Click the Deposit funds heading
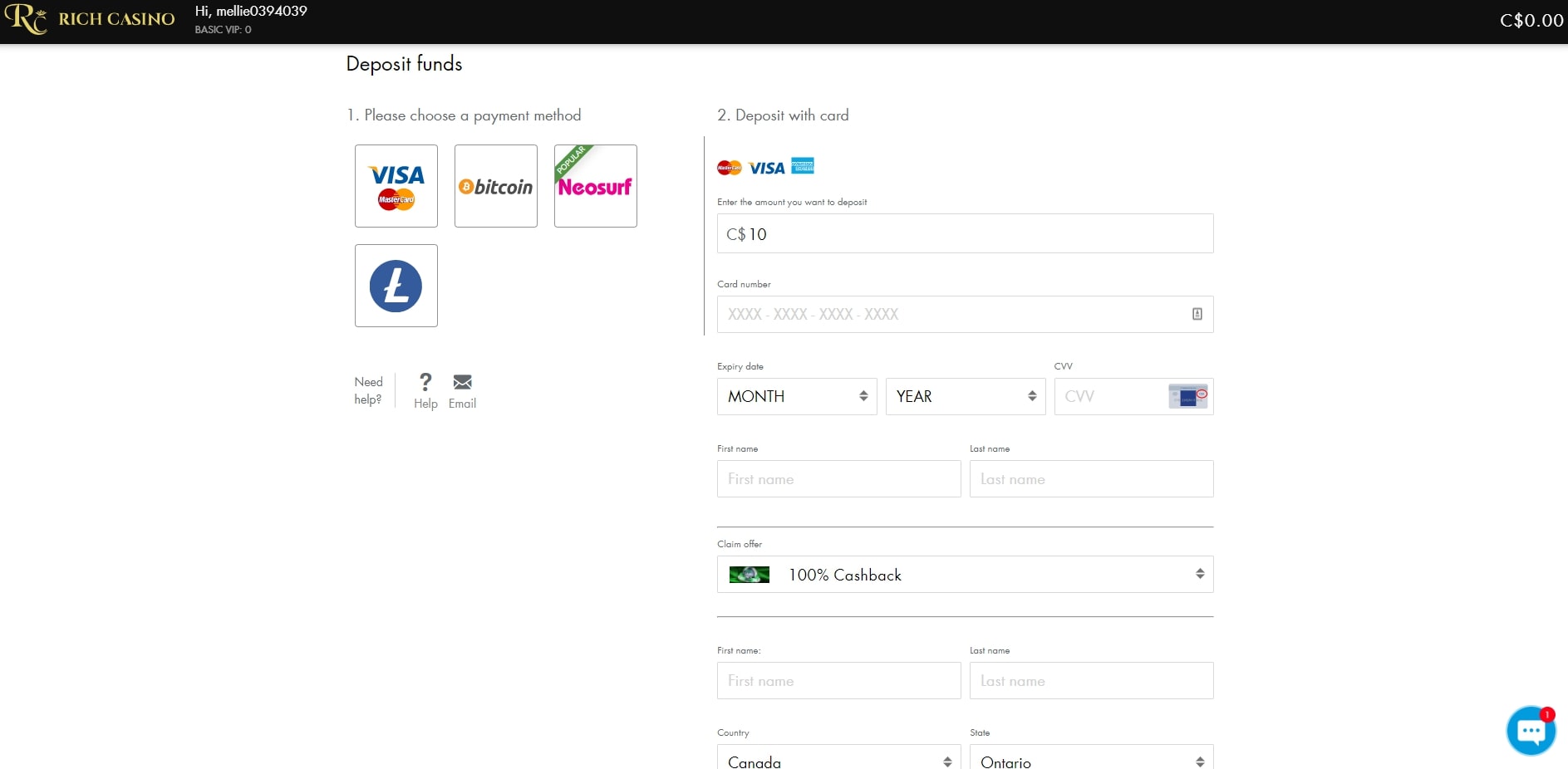Image resolution: width=1568 pixels, height=769 pixels. [x=404, y=64]
